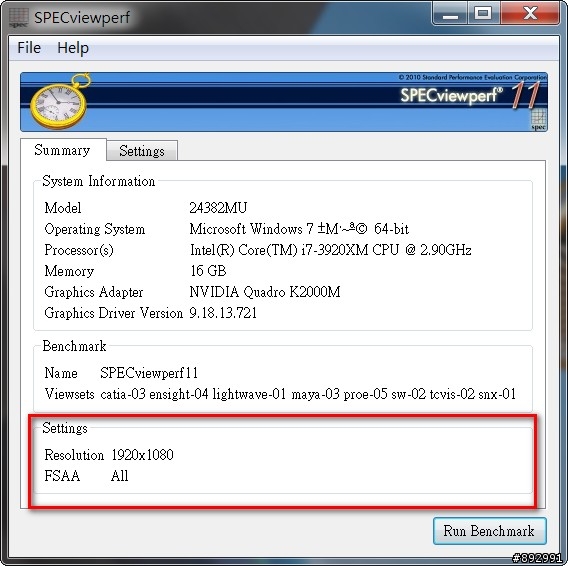Click the Graphics Driver Version label
Image resolution: width=568 pixels, height=566 pixels.
click(113, 313)
